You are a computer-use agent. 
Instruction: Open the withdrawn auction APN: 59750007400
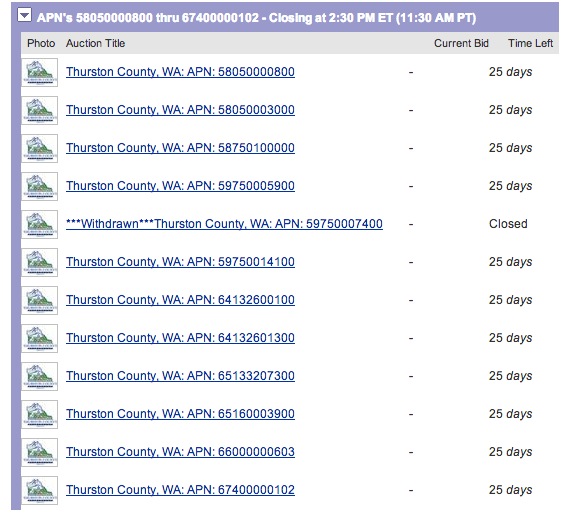click(224, 224)
